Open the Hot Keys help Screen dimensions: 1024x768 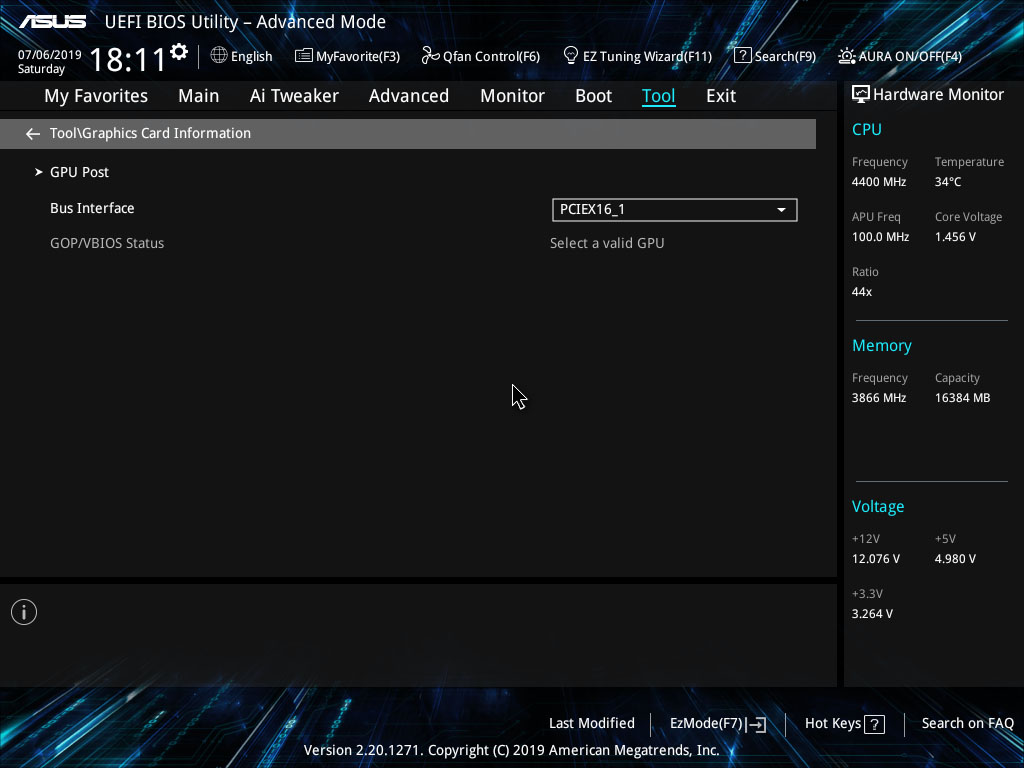[833, 724]
